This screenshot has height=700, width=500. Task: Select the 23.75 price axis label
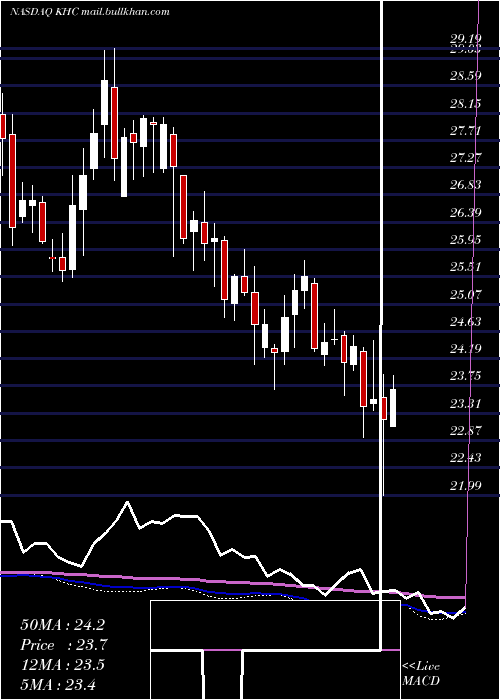tap(465, 376)
